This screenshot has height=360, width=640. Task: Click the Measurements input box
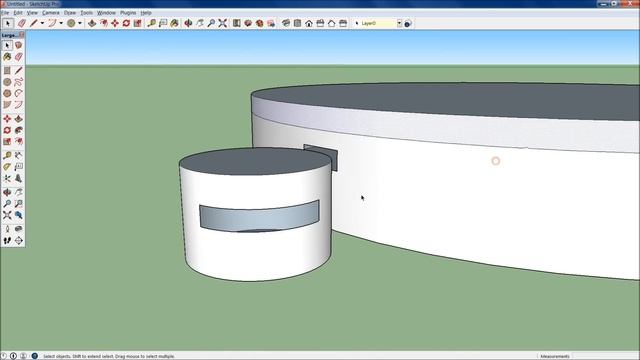pos(605,356)
